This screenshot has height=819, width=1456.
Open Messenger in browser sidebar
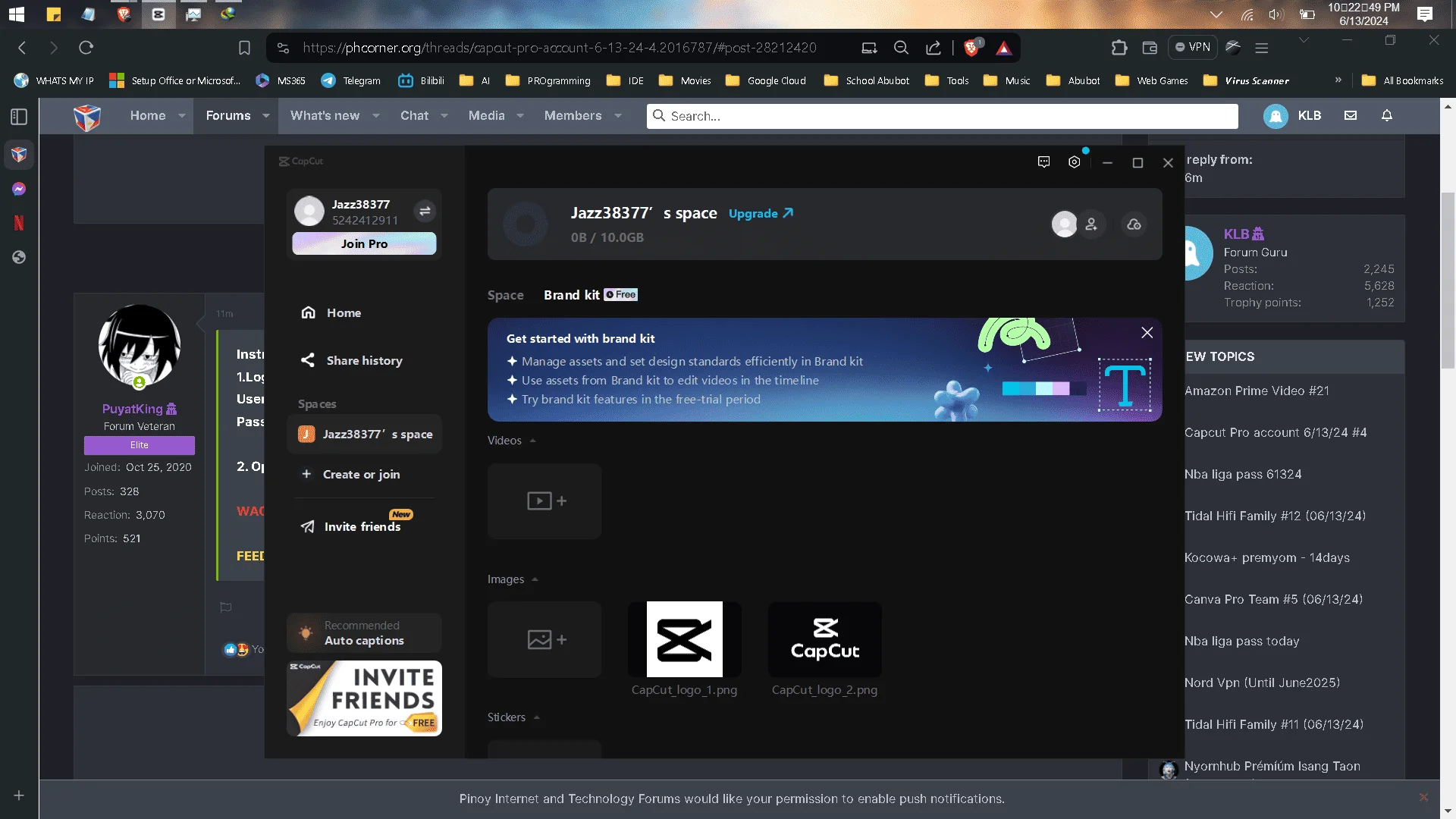(x=19, y=189)
